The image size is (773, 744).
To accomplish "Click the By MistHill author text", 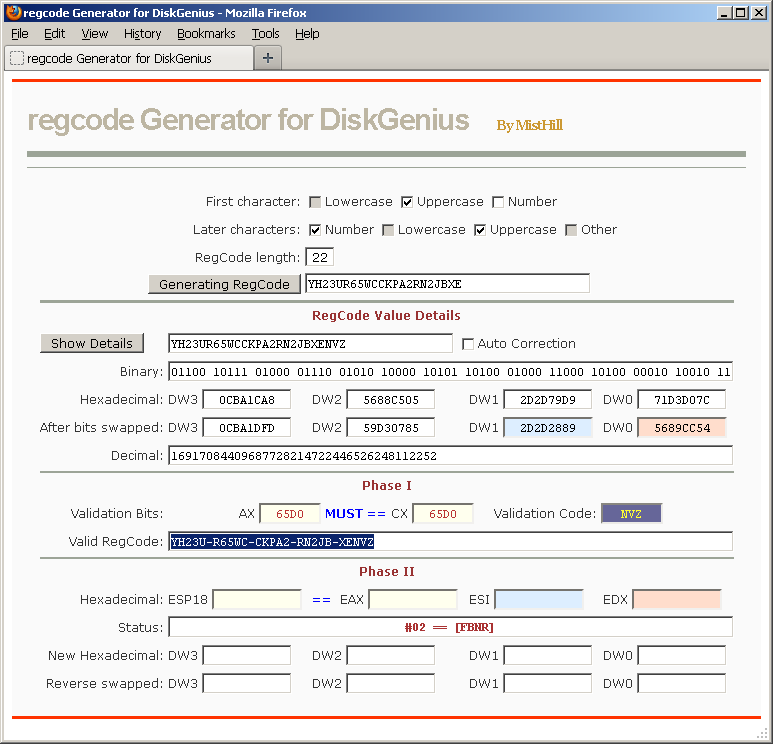I will pos(529,125).
